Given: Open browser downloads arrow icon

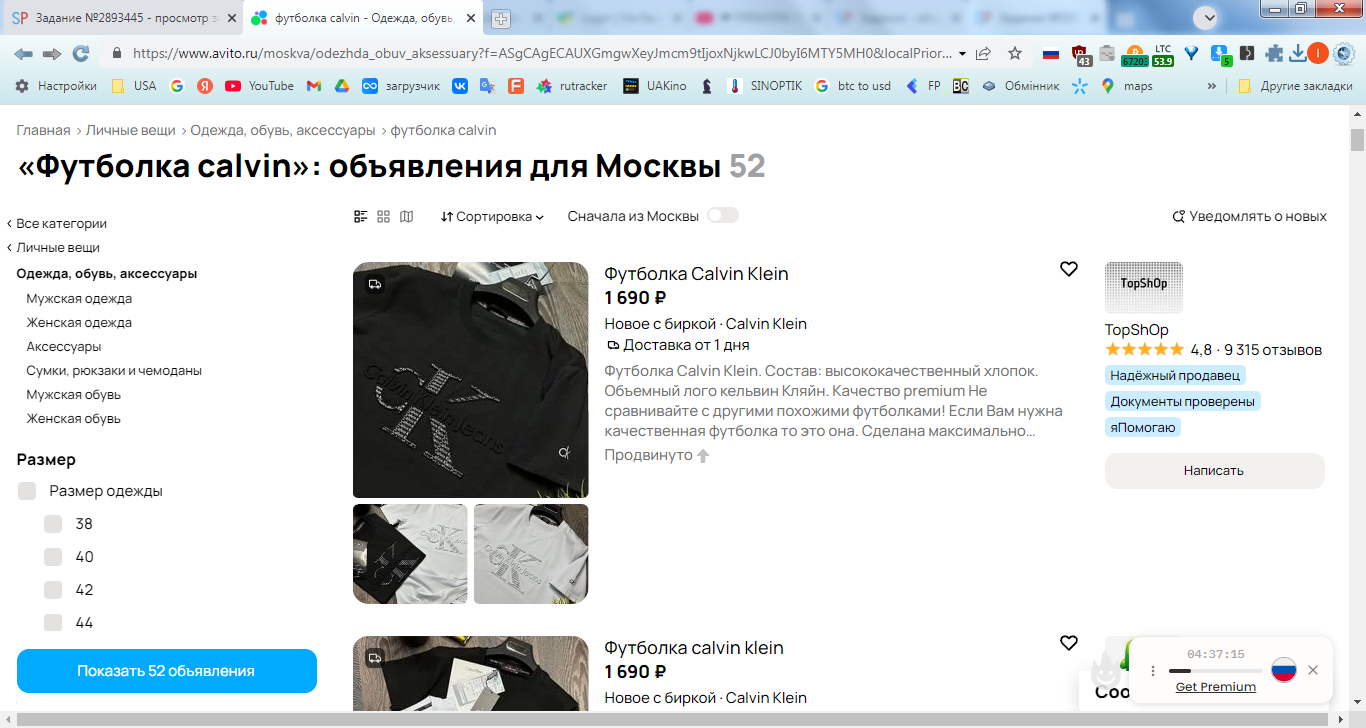Looking at the screenshot, I should [x=1297, y=54].
